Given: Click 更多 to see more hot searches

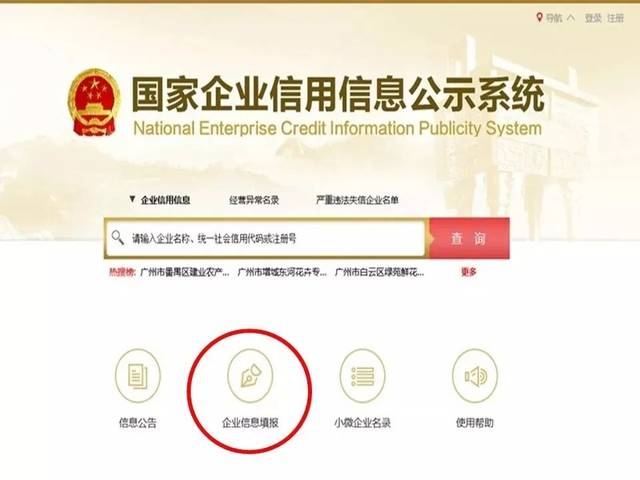Looking at the screenshot, I should (469, 272).
